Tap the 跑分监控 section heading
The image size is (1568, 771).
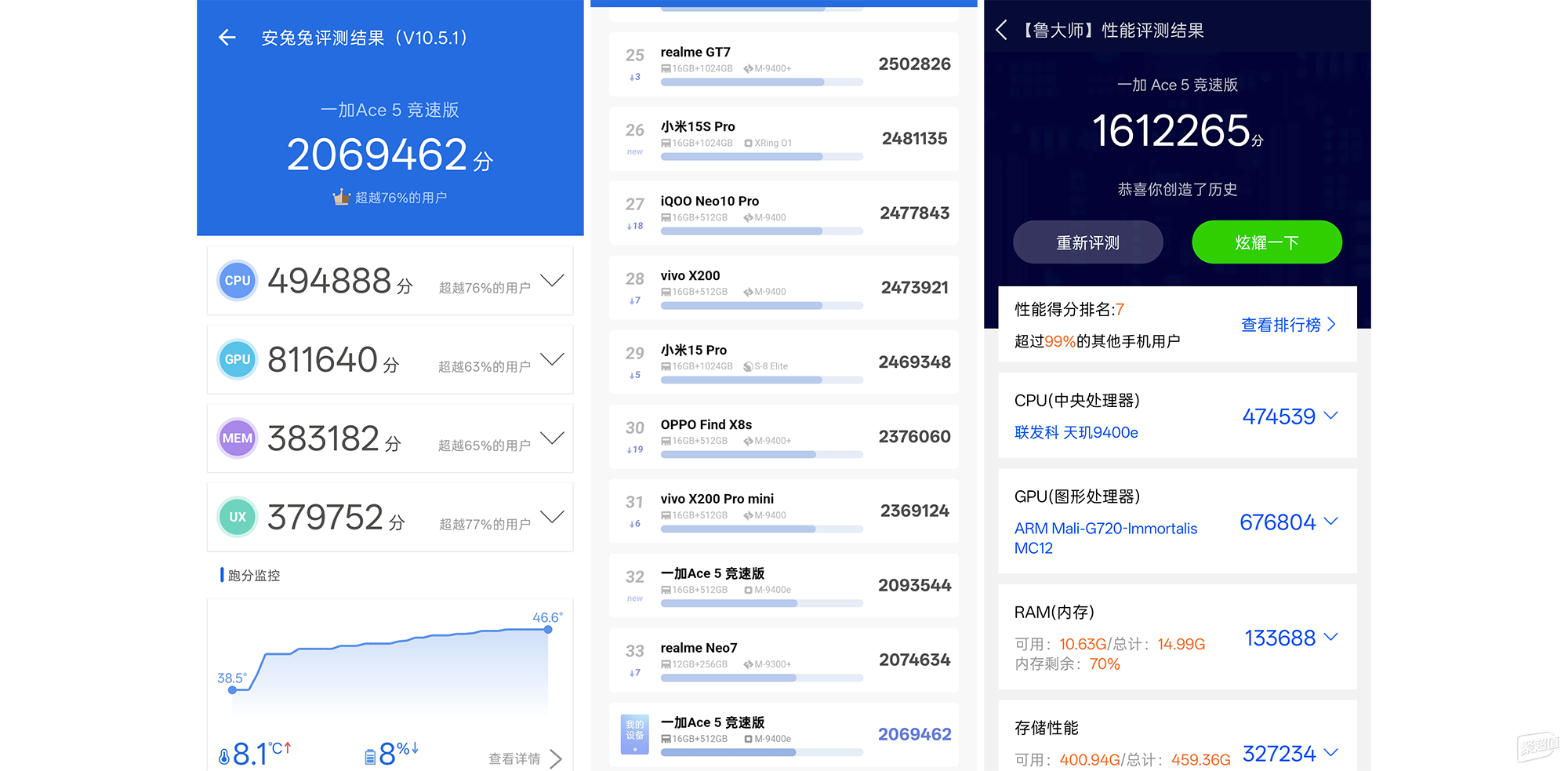(253, 576)
